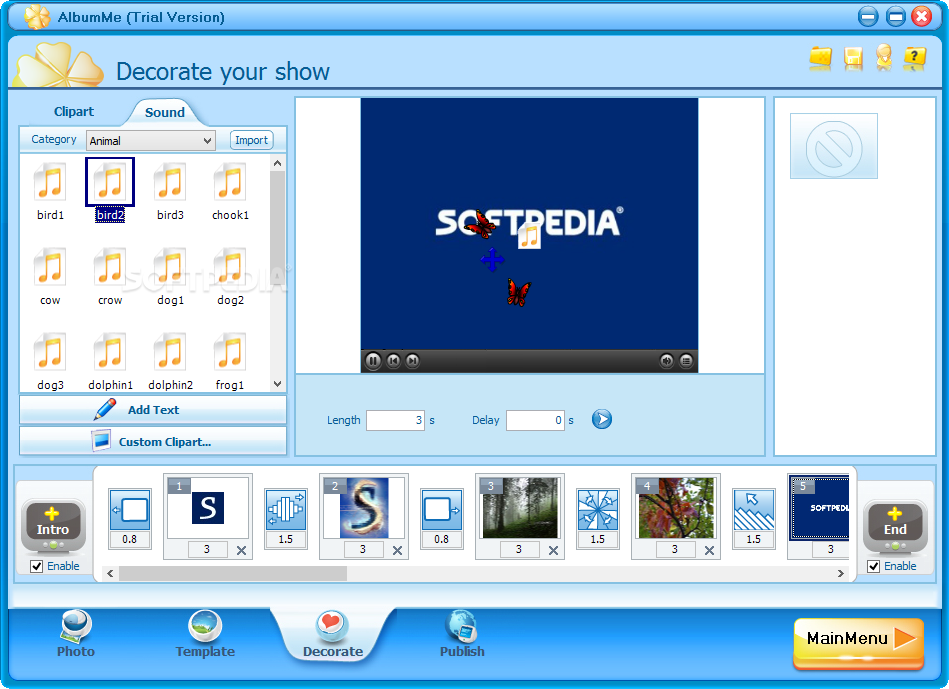949x689 pixels.
Task: Select the chook1 sound clip
Action: [x=230, y=191]
